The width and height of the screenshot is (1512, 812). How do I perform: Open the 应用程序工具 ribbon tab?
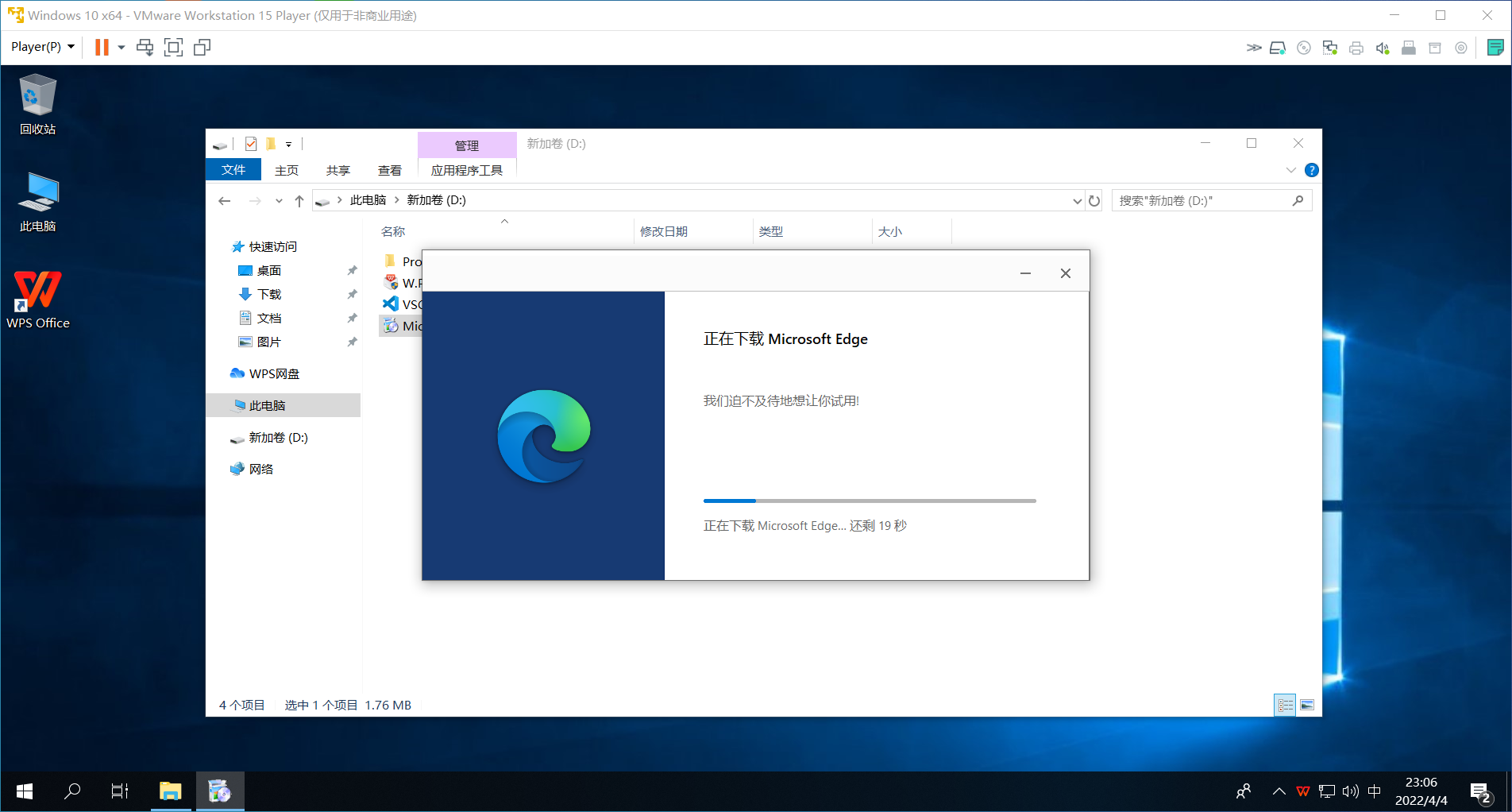point(467,170)
